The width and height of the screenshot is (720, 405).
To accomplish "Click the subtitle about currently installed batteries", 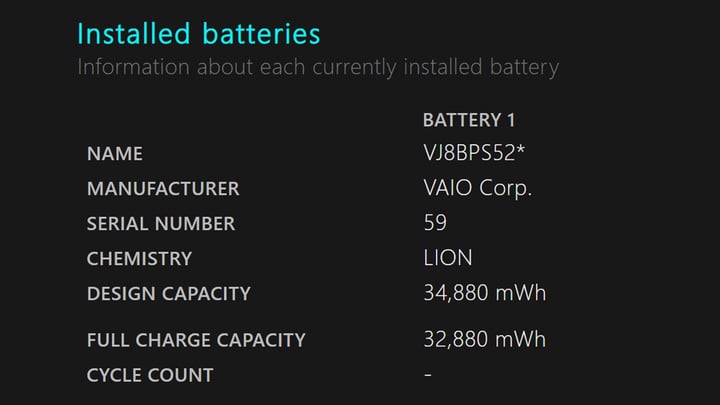I will click(317, 68).
